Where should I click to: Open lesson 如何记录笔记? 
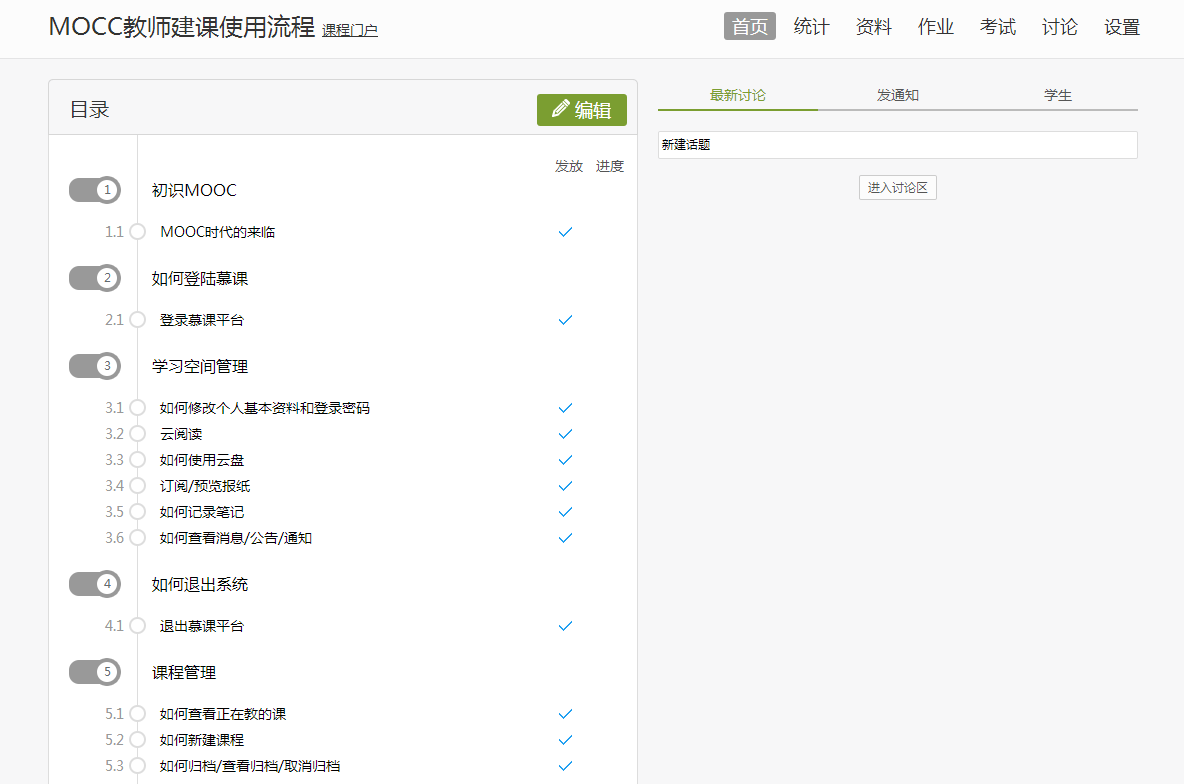pyautogui.click(x=202, y=512)
